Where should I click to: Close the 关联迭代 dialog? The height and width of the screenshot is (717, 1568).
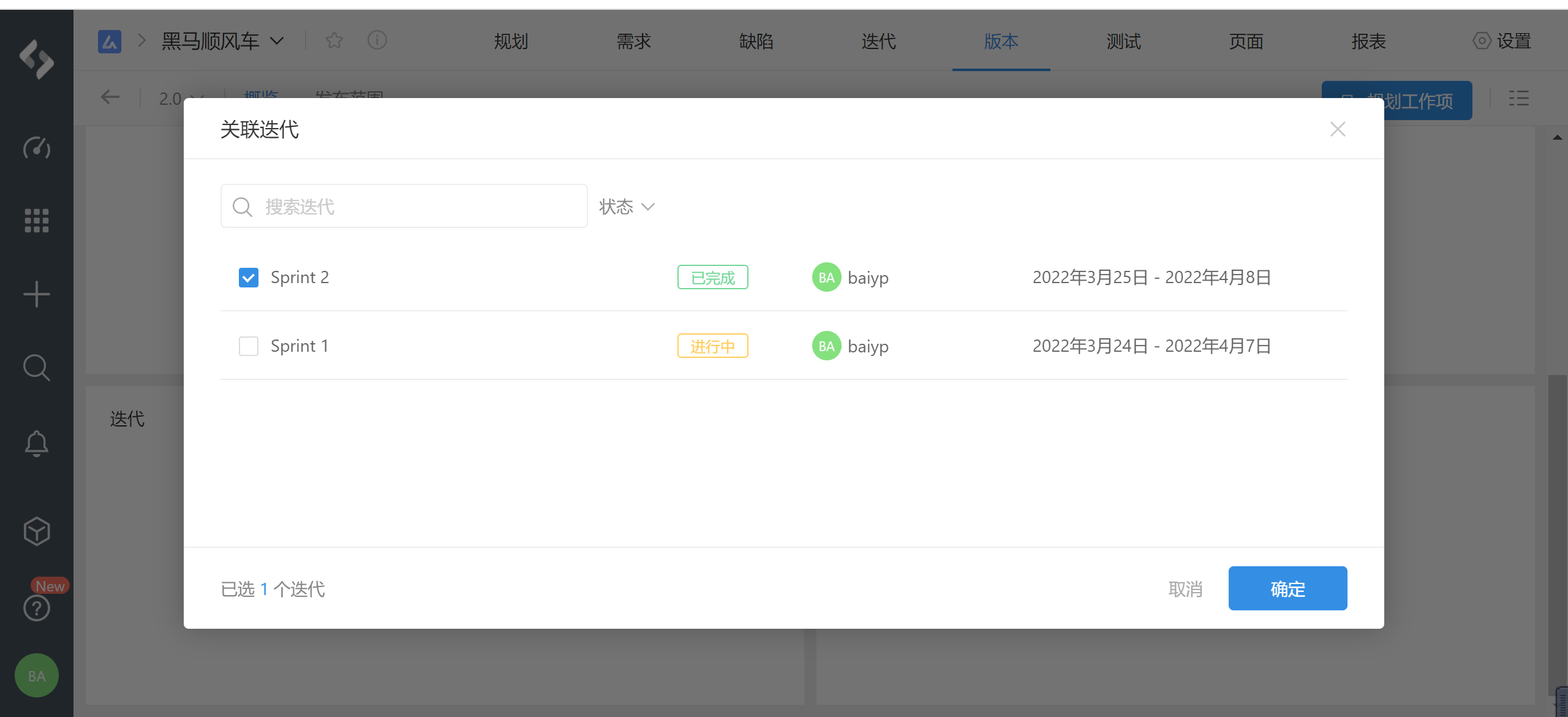pyautogui.click(x=1338, y=129)
